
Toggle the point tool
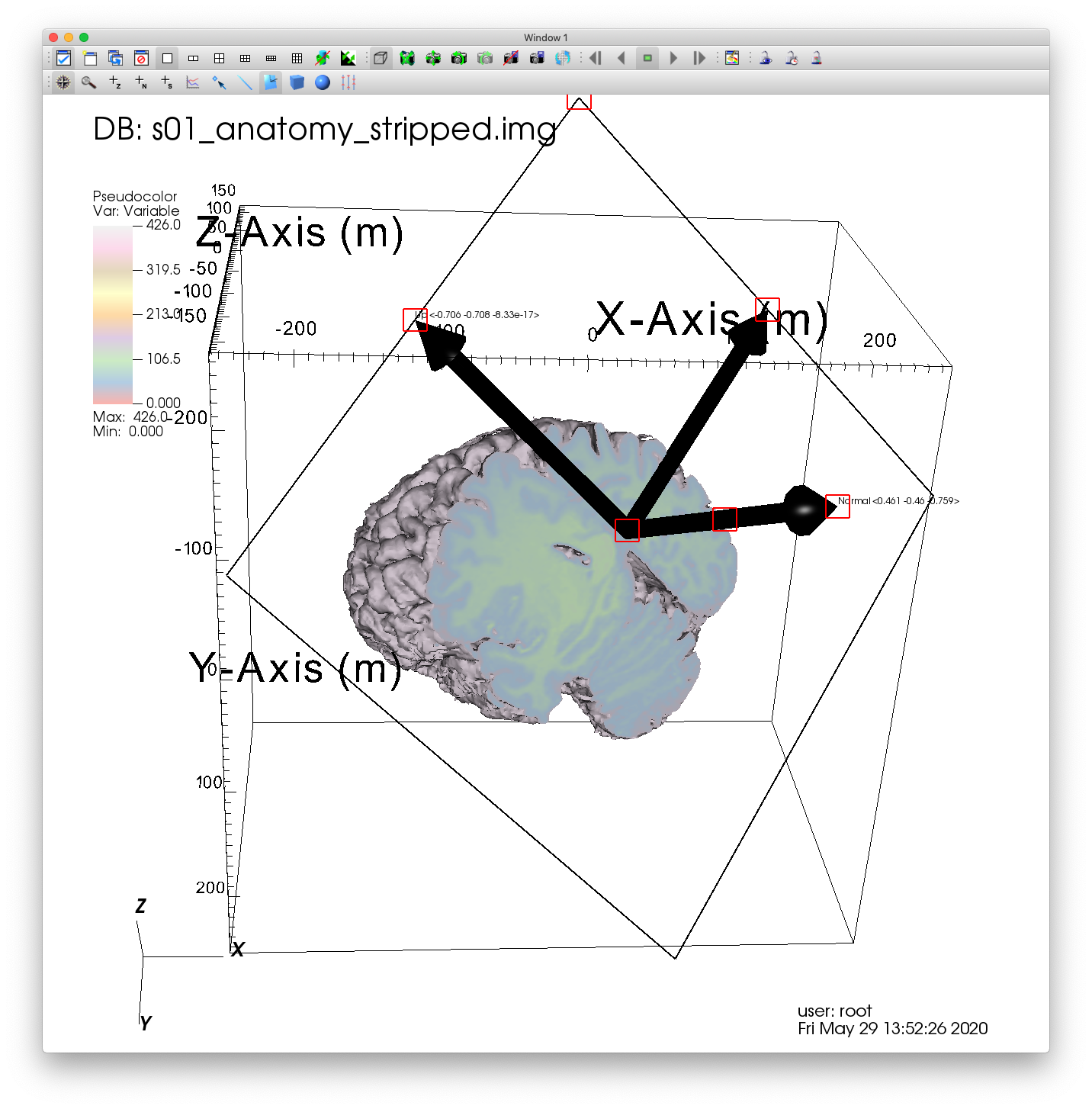click(x=219, y=82)
